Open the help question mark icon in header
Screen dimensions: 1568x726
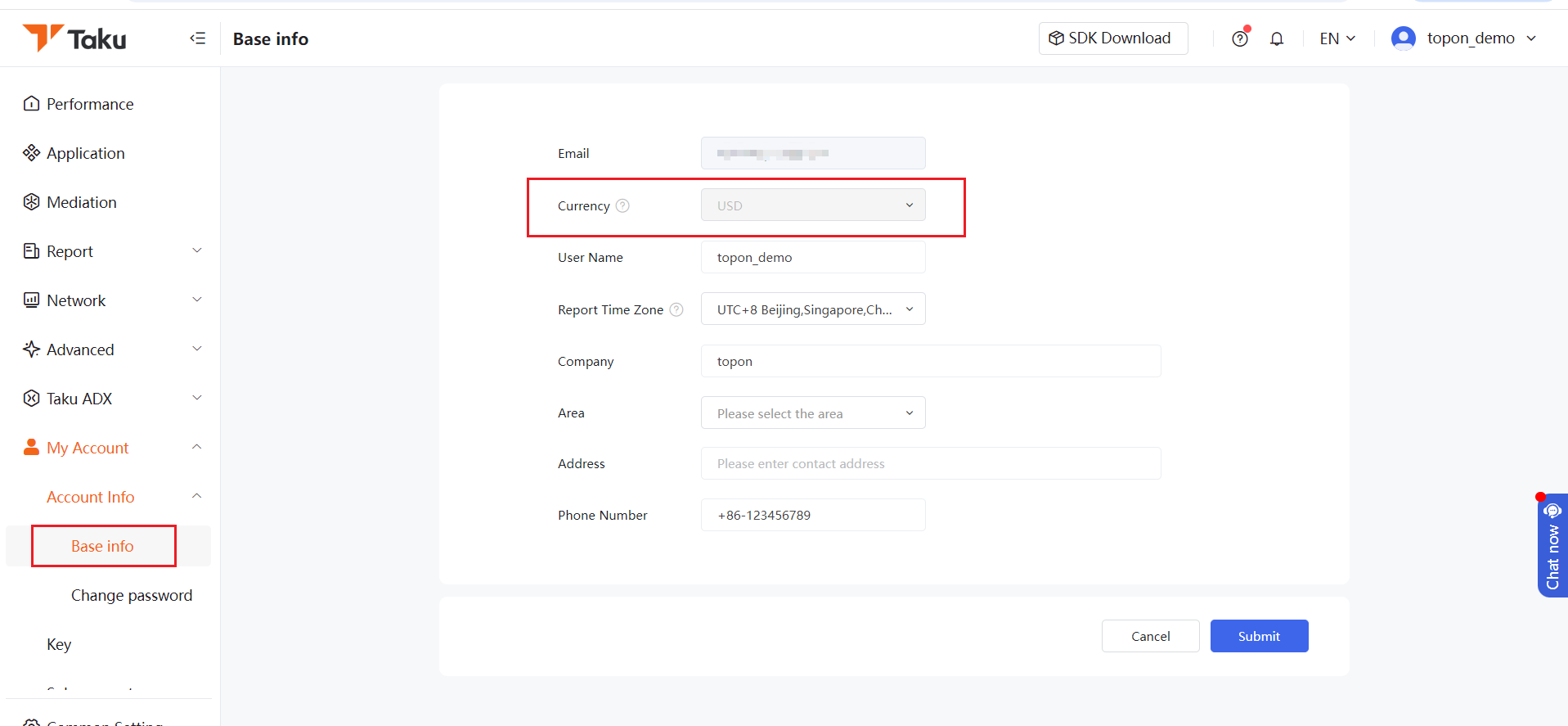(x=1240, y=38)
